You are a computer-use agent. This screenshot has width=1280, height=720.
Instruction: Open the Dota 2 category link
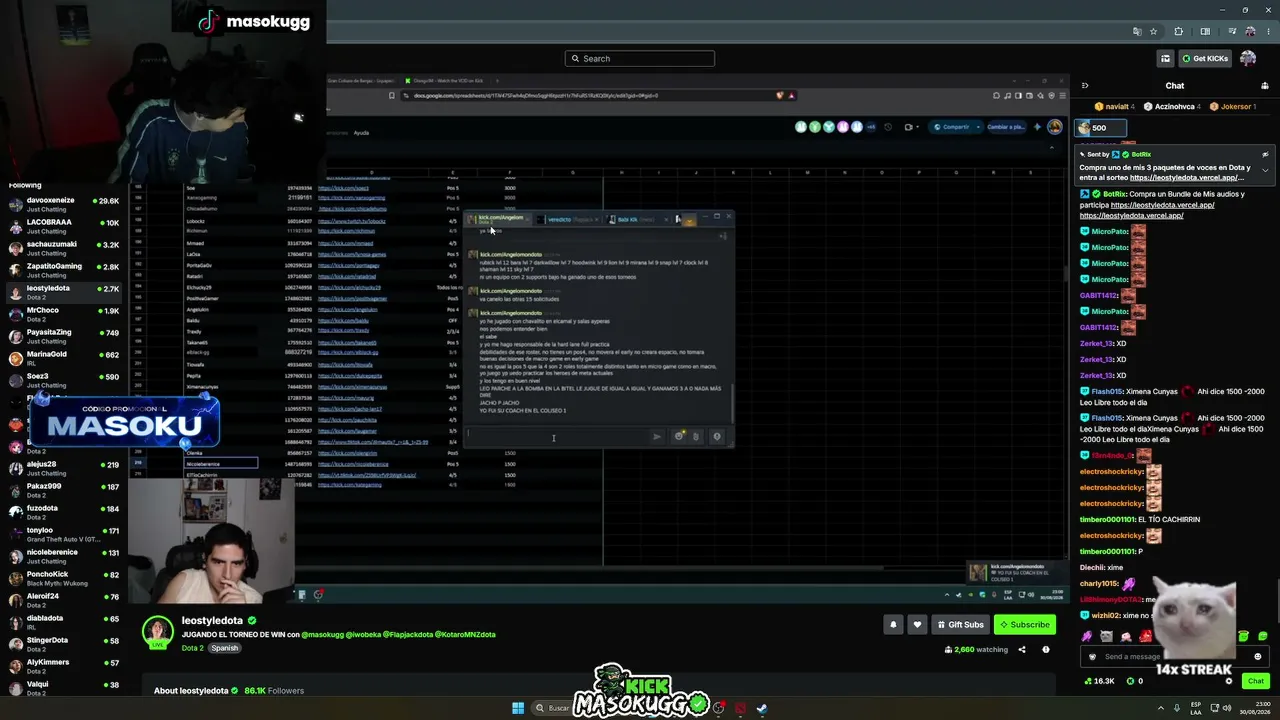click(x=192, y=648)
